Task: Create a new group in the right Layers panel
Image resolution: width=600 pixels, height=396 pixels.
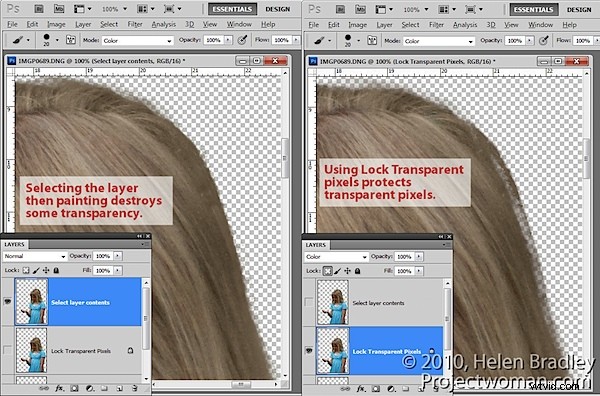Action: (x=405, y=389)
